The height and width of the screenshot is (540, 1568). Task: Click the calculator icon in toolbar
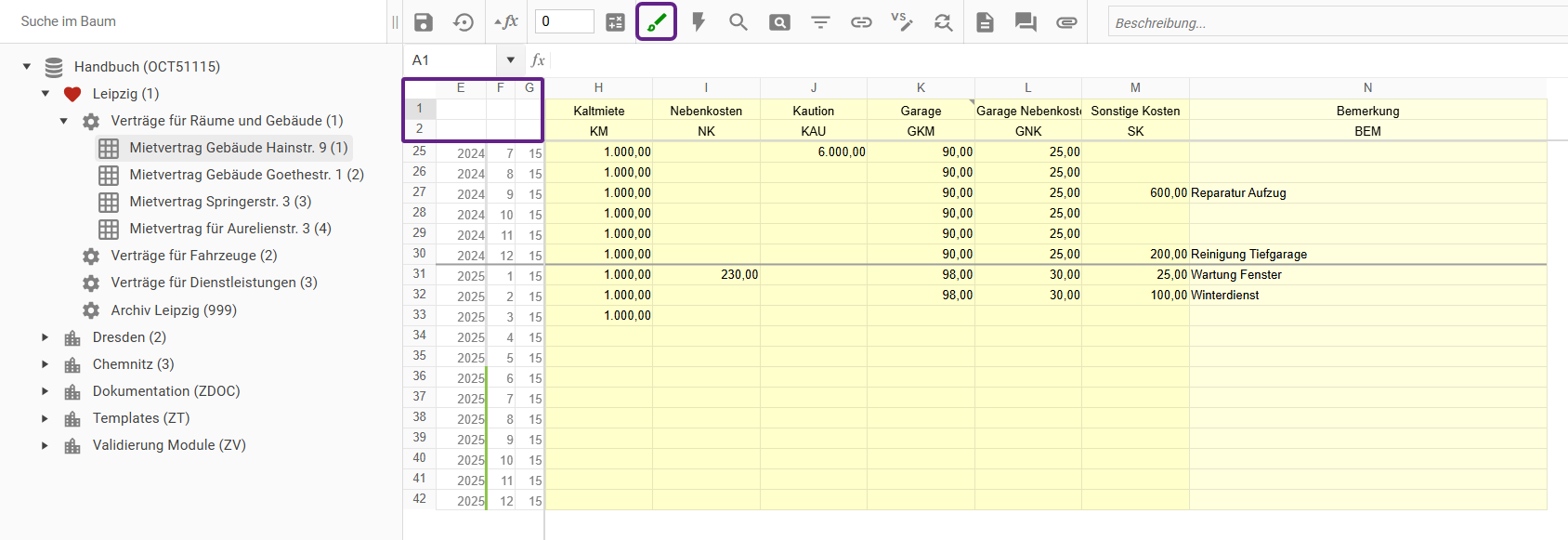click(616, 22)
